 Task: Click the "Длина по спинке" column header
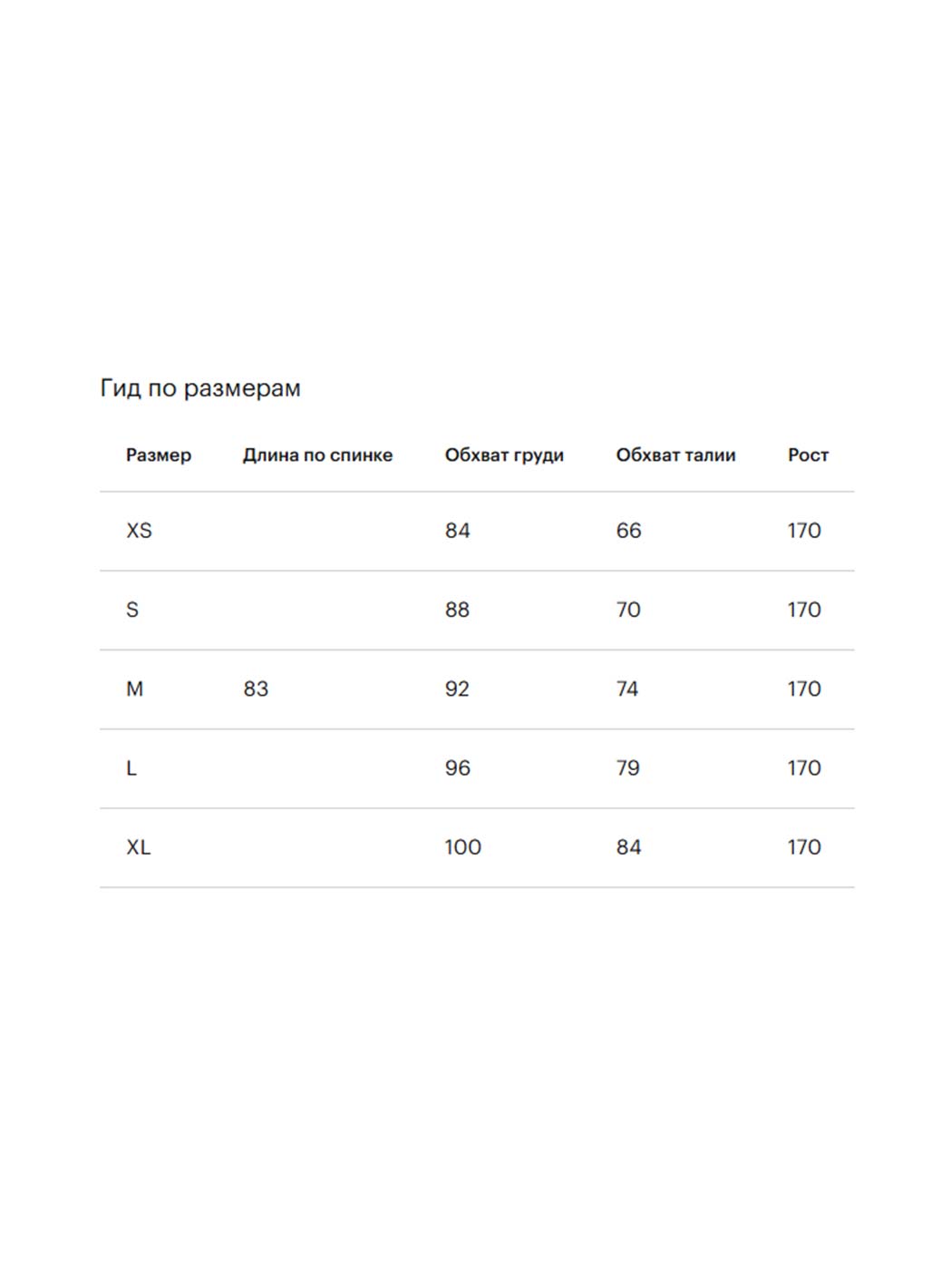pyautogui.click(x=317, y=455)
